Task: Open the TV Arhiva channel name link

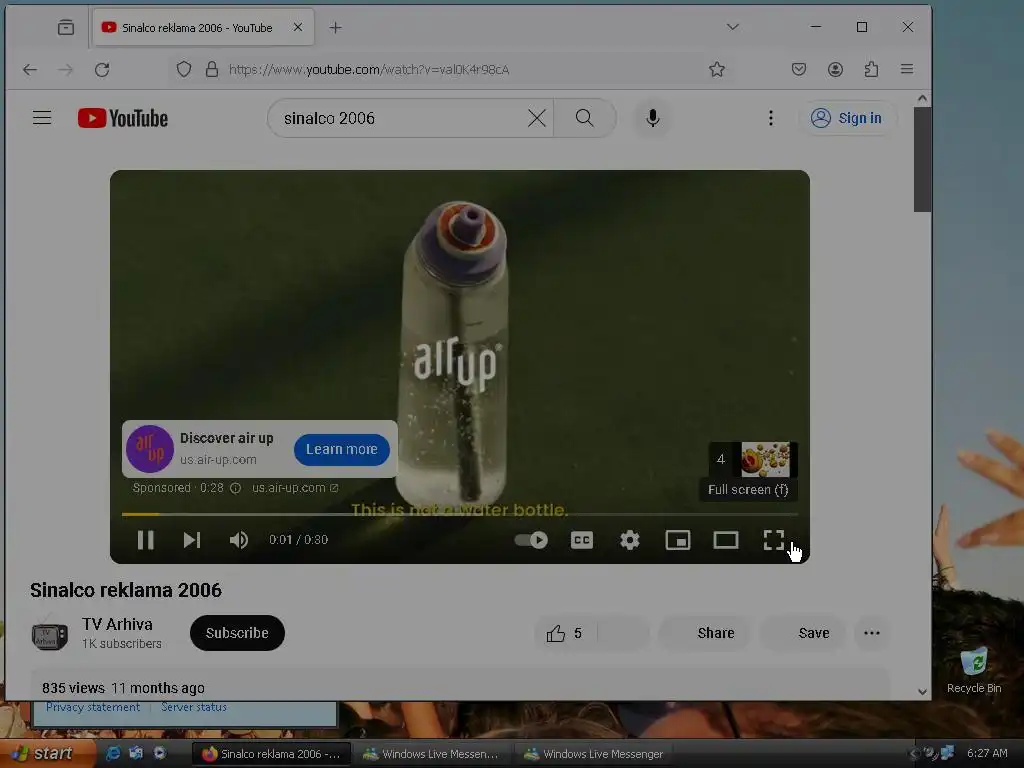Action: [118, 624]
